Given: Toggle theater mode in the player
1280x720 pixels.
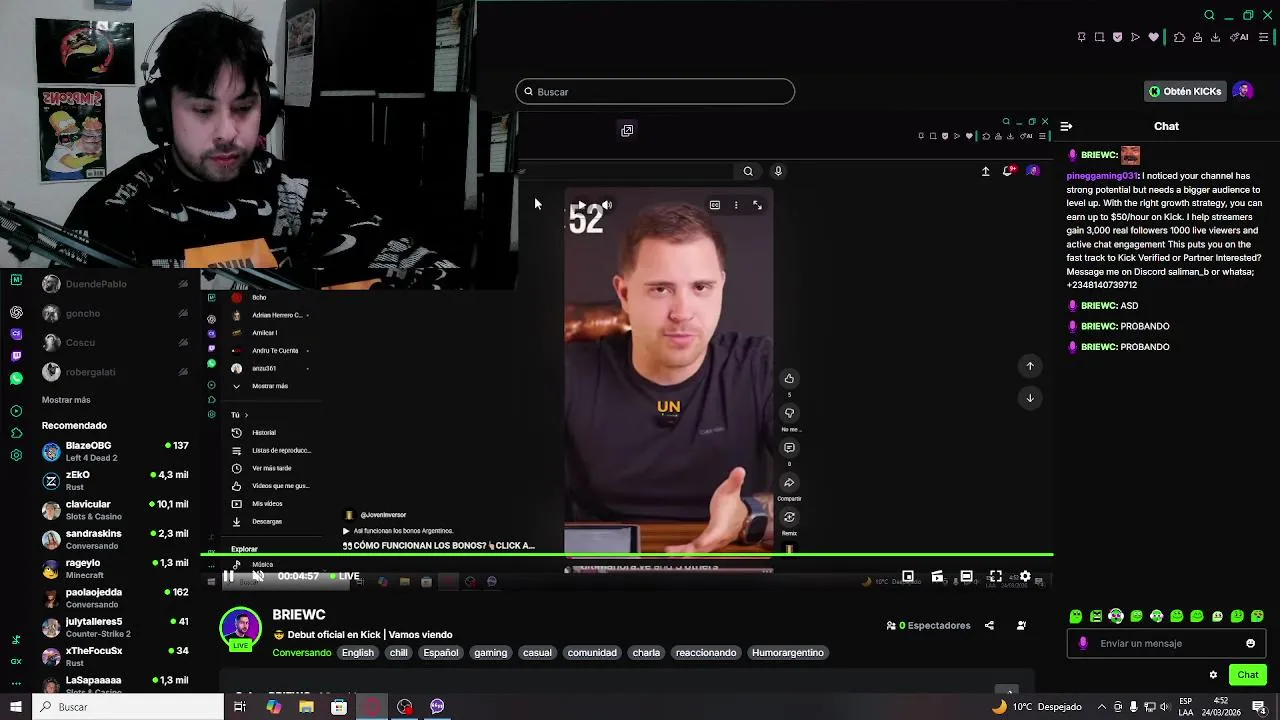Looking at the screenshot, I should [x=966, y=576].
